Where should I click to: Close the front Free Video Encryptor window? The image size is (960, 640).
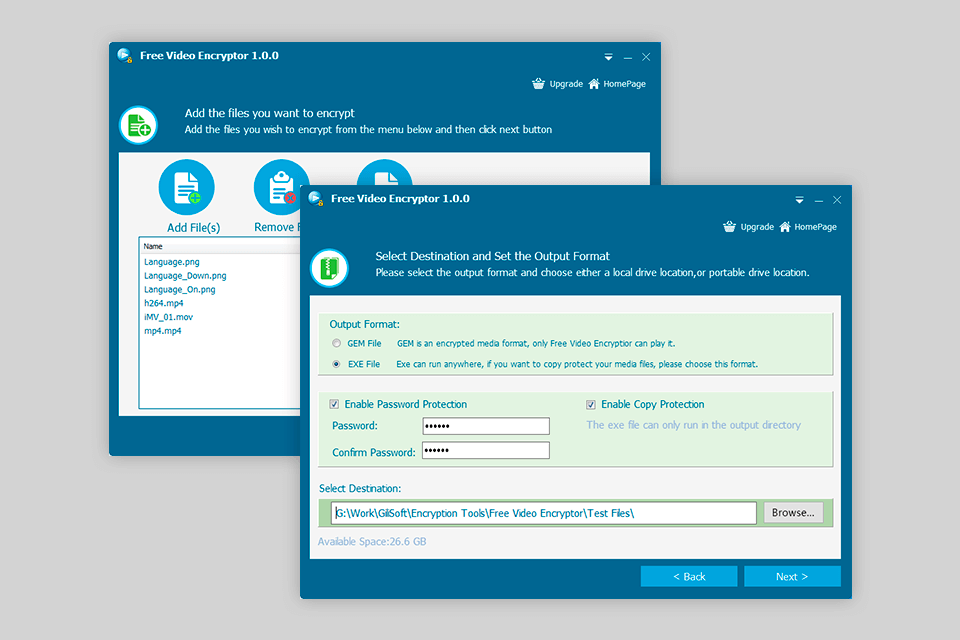[x=837, y=200]
